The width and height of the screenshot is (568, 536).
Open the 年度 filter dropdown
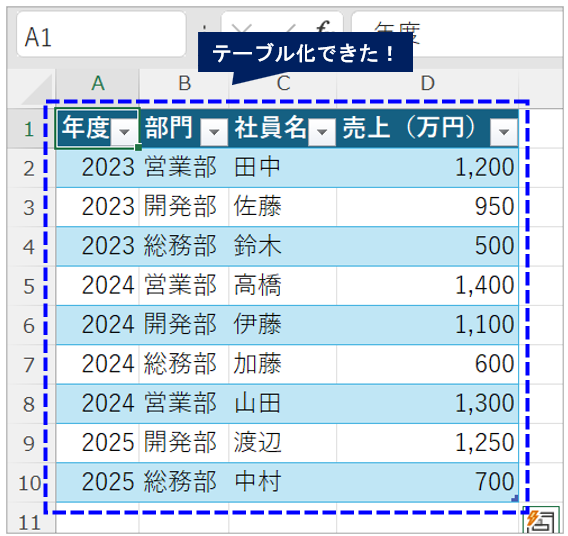pyautogui.click(x=125, y=131)
